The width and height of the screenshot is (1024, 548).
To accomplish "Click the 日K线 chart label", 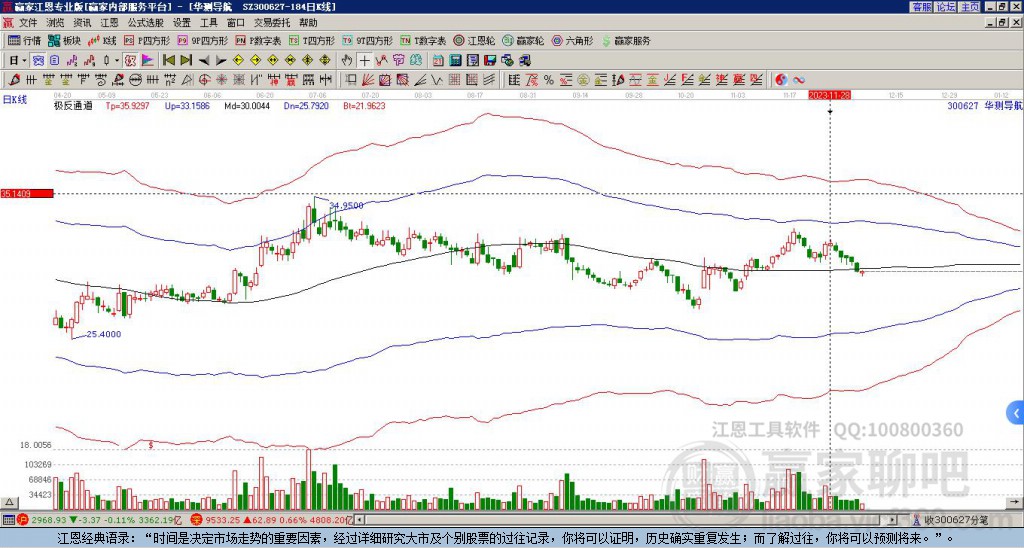I will (14, 99).
